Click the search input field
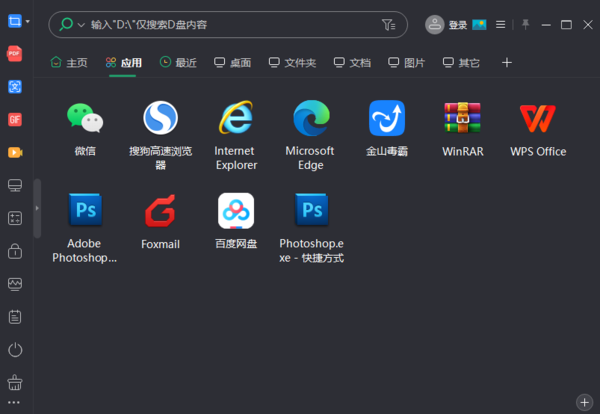This screenshot has width=600, height=414. pyautogui.click(x=230, y=24)
